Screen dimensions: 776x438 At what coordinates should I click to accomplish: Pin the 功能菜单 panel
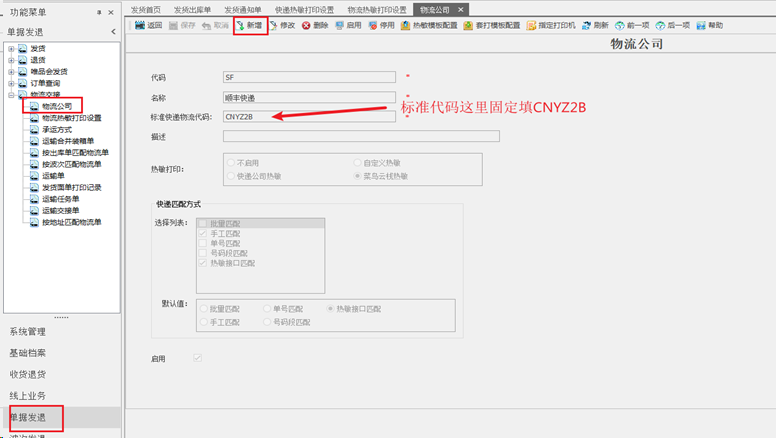click(99, 12)
